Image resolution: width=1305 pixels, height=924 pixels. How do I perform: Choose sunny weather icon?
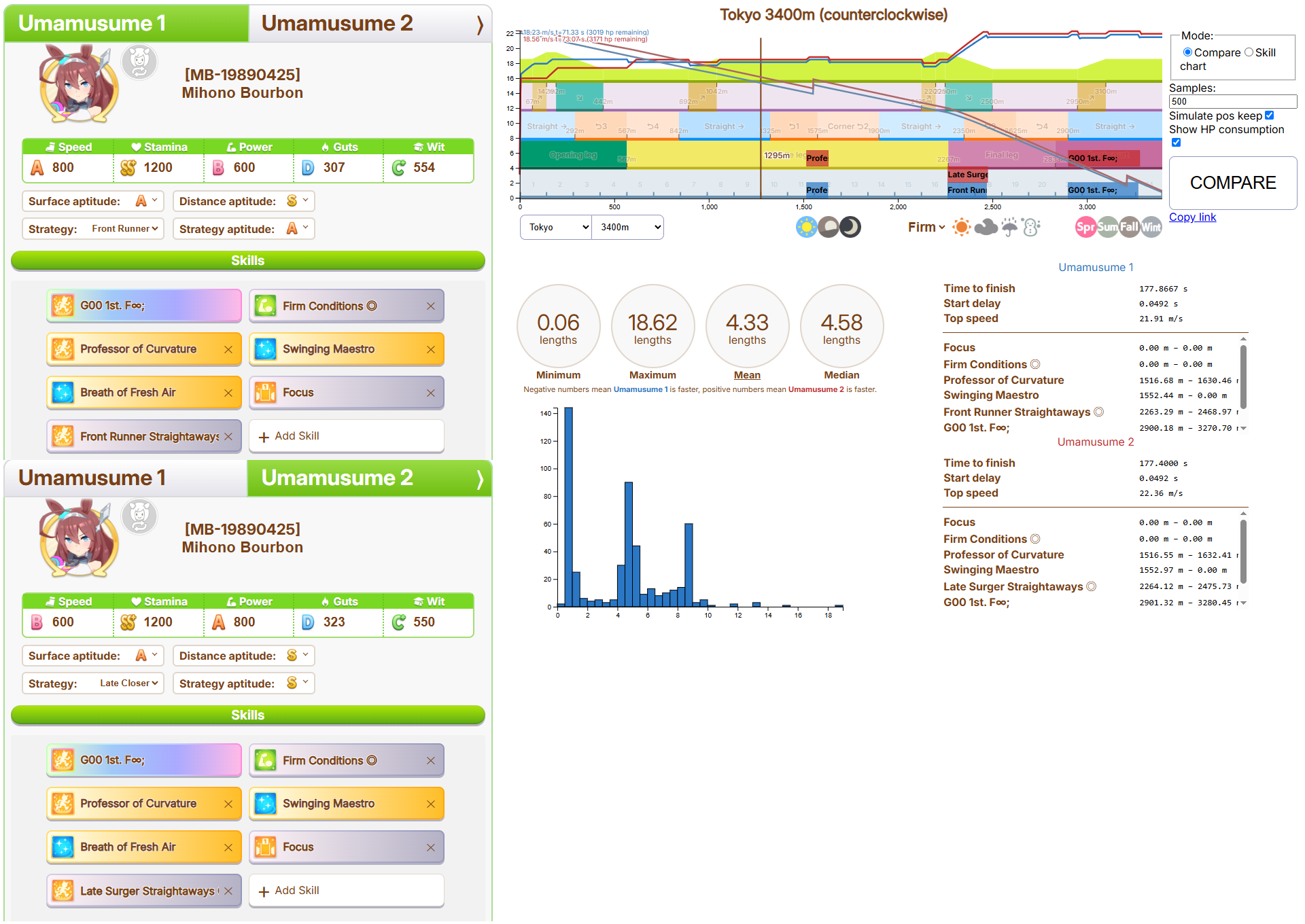point(961,227)
